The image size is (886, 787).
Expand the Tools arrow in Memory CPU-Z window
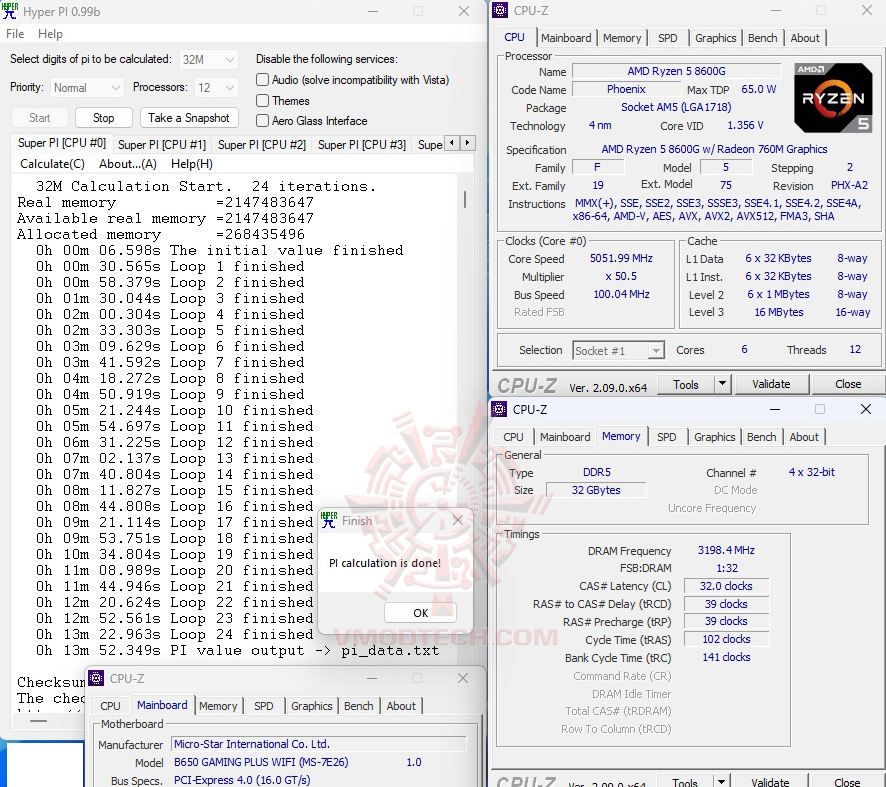point(722,781)
